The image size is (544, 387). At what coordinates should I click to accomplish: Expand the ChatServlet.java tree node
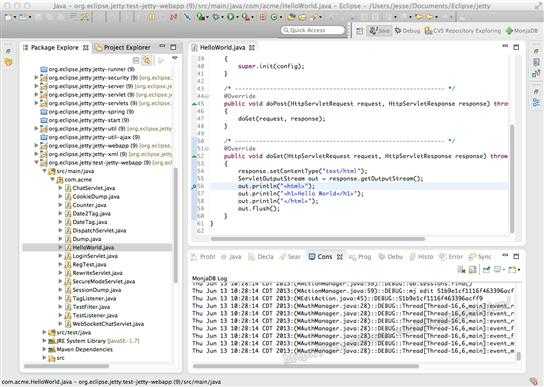(x=60, y=188)
